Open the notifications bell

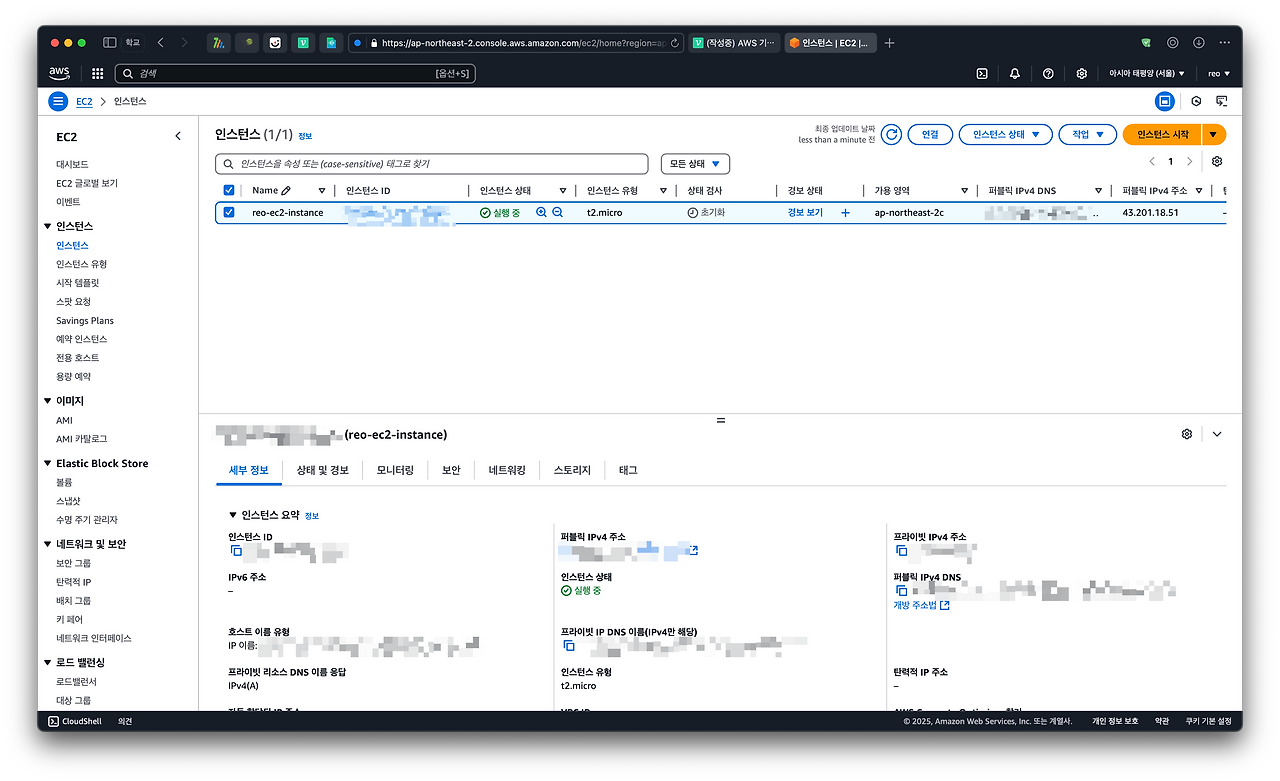point(1015,73)
